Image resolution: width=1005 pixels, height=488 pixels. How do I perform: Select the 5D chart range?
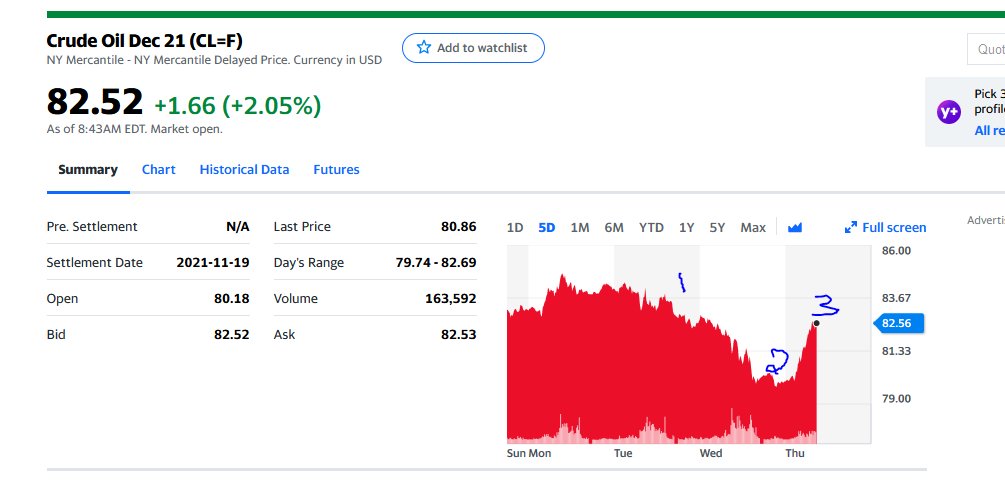point(547,228)
